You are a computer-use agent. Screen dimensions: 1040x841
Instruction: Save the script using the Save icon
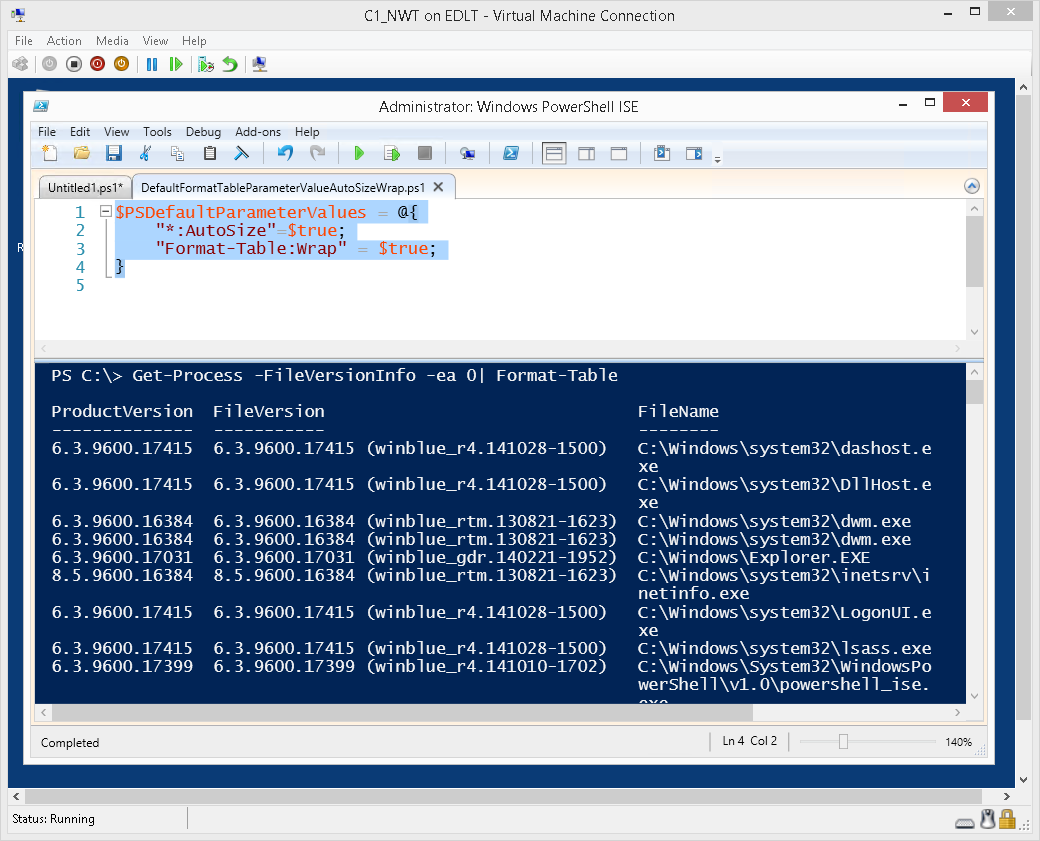coord(113,153)
